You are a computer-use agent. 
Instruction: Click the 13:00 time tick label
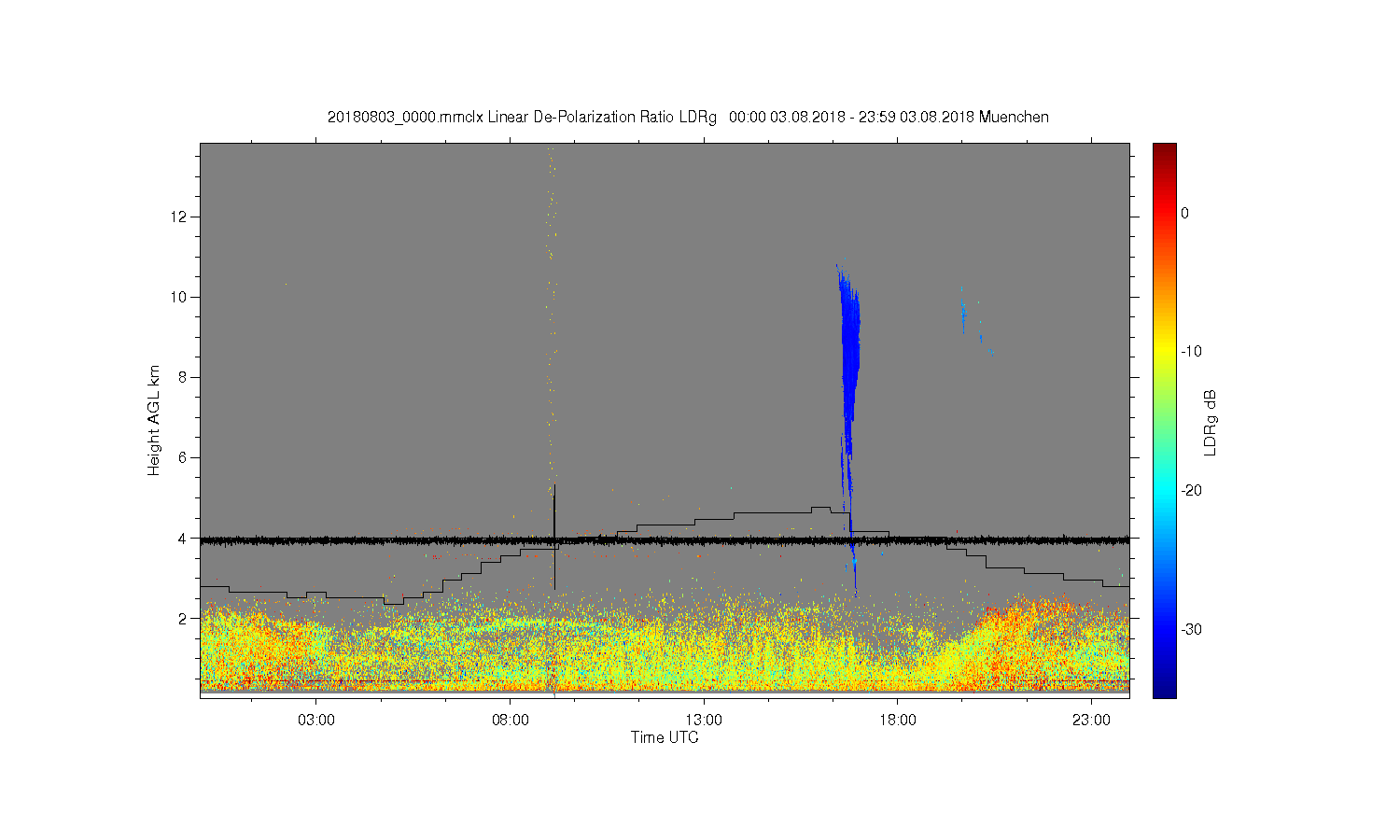coord(704,721)
